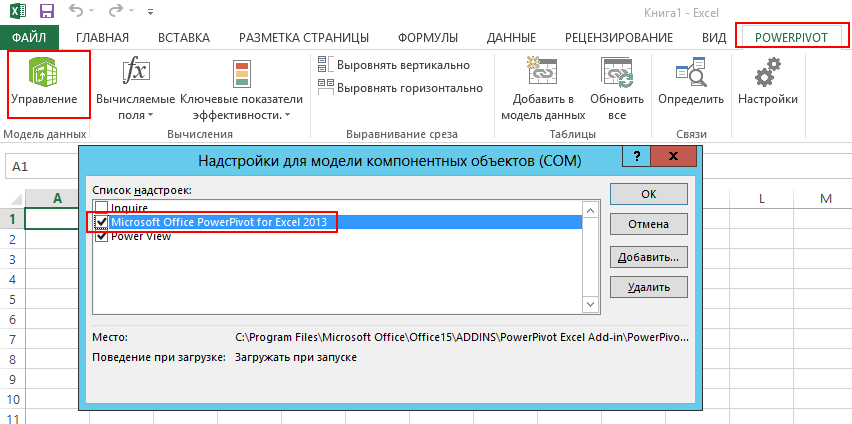Click the Добавить... button
The width and height of the screenshot is (852, 424).
point(649,257)
